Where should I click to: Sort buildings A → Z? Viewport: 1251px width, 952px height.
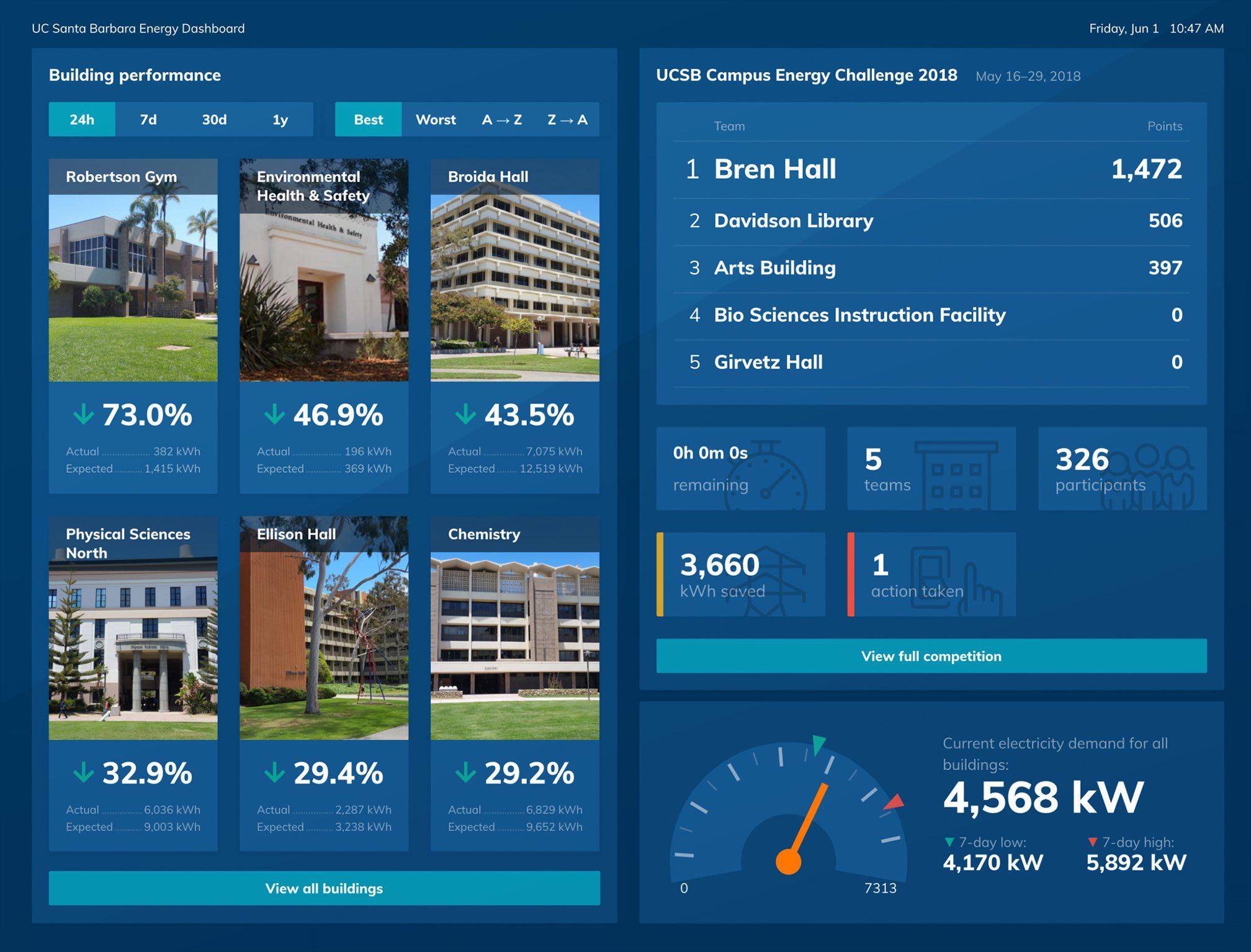pos(502,119)
